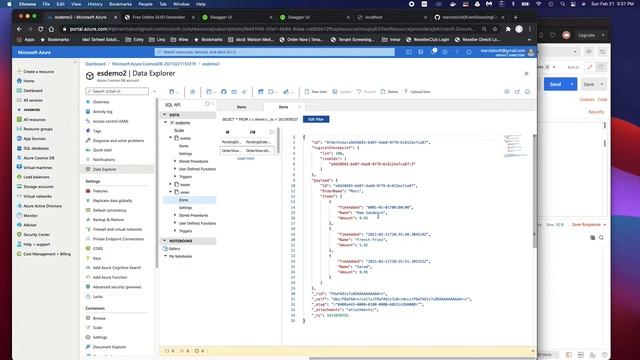Click Save in Postman window

coord(589,84)
